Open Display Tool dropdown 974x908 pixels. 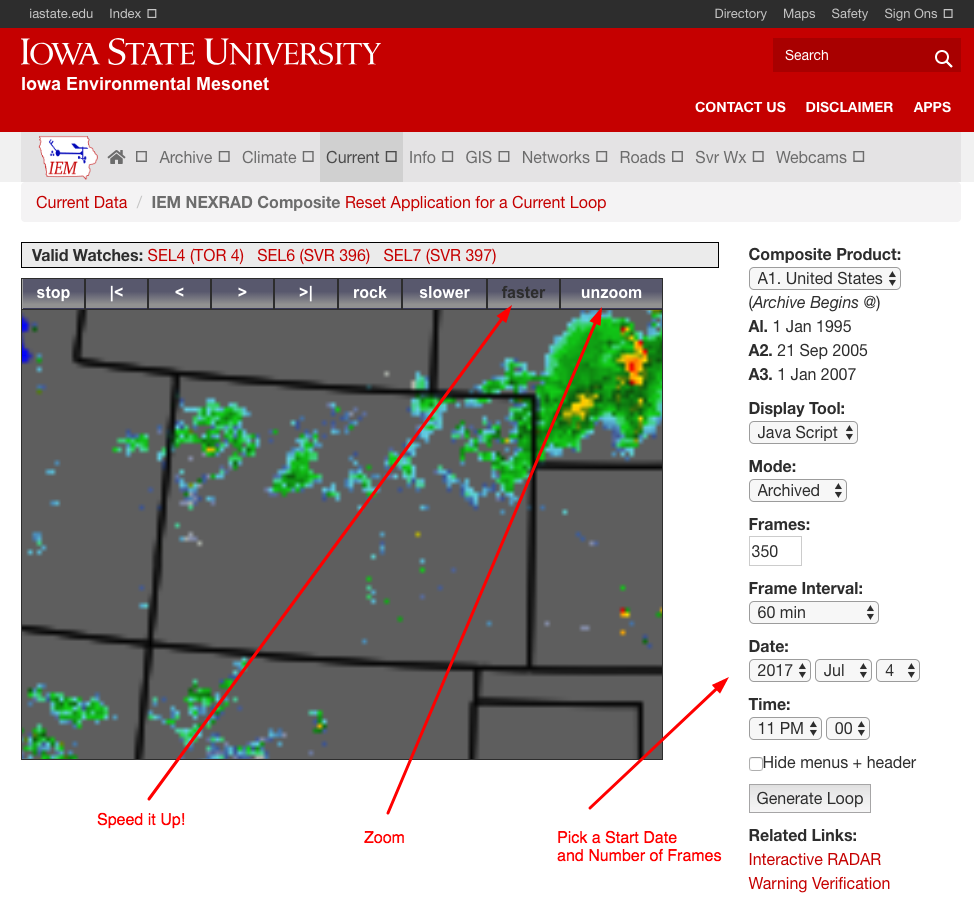pyautogui.click(x=803, y=432)
